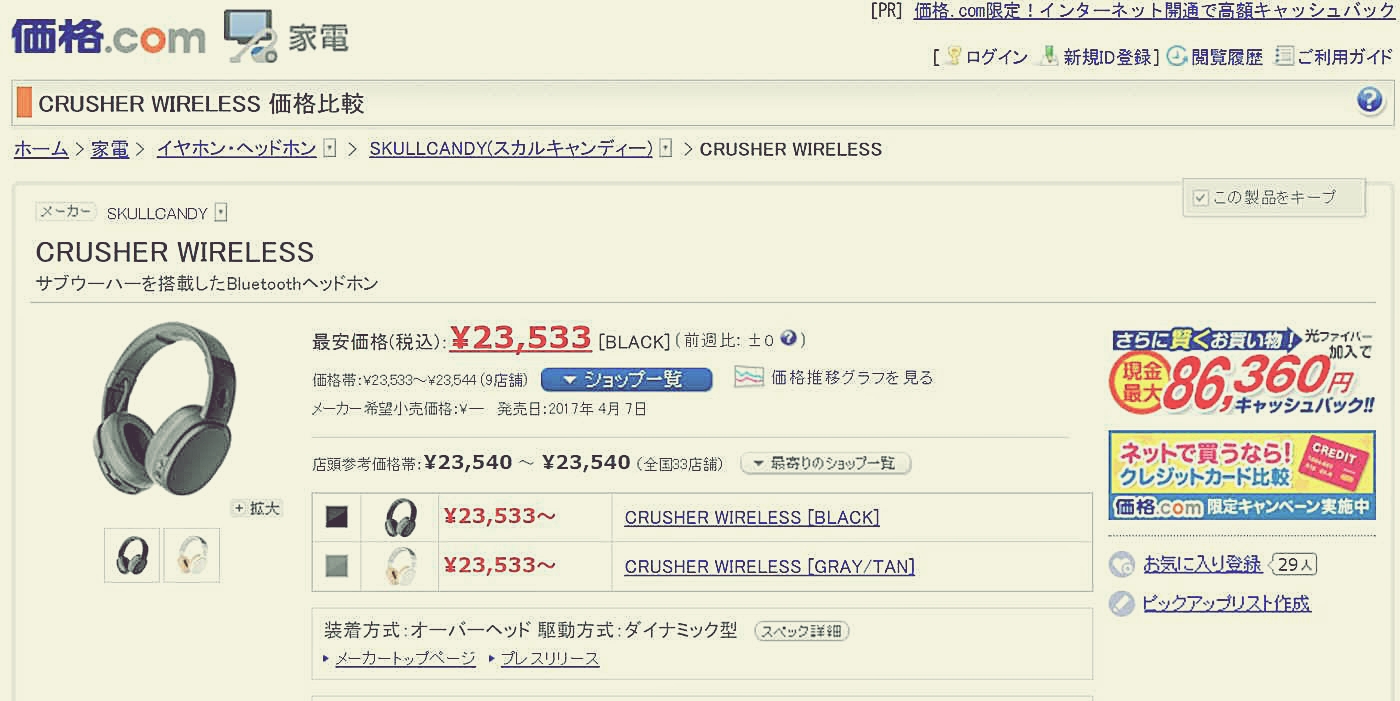
Task: Open the ショップ一覧 button
Action: (626, 379)
